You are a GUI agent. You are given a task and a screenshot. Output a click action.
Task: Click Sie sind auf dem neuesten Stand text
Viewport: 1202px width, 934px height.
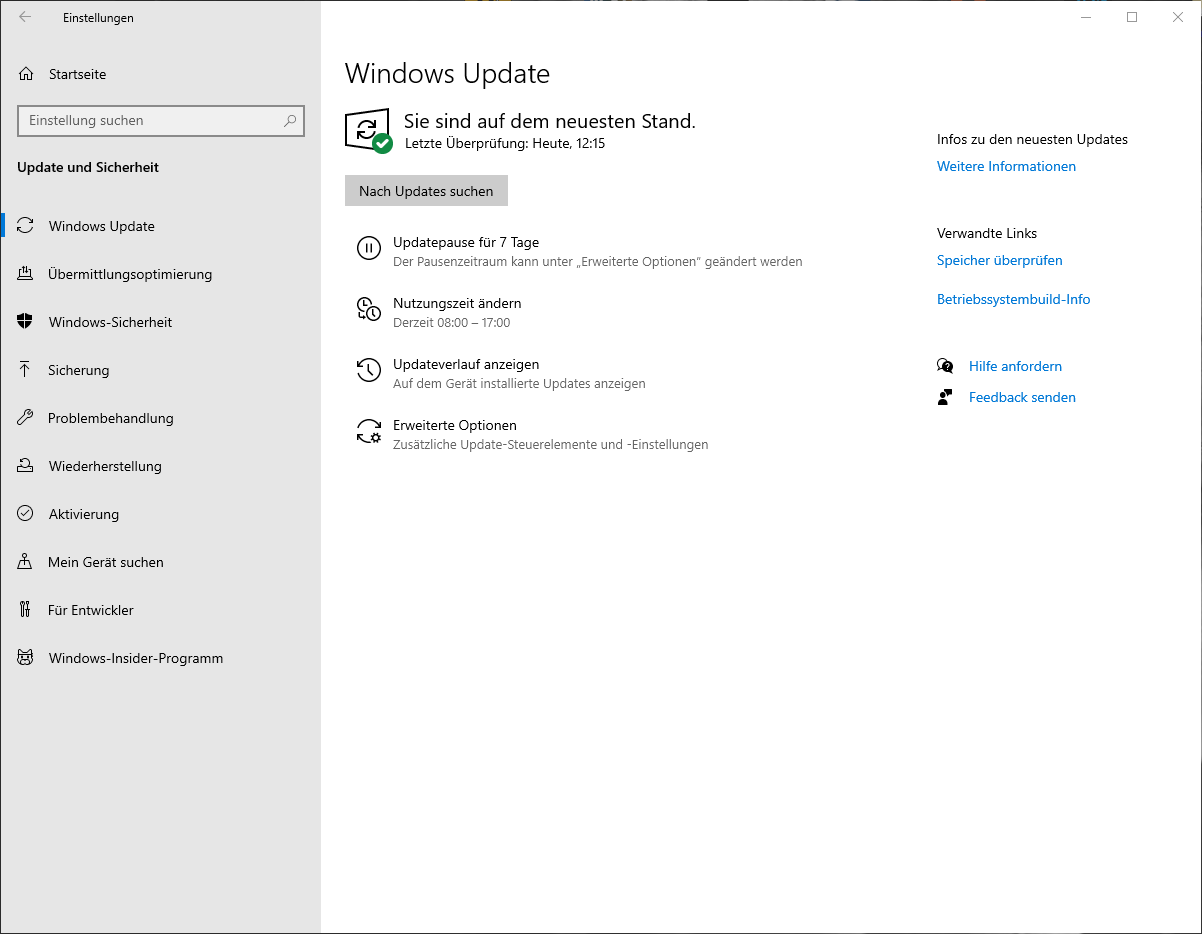tap(549, 121)
